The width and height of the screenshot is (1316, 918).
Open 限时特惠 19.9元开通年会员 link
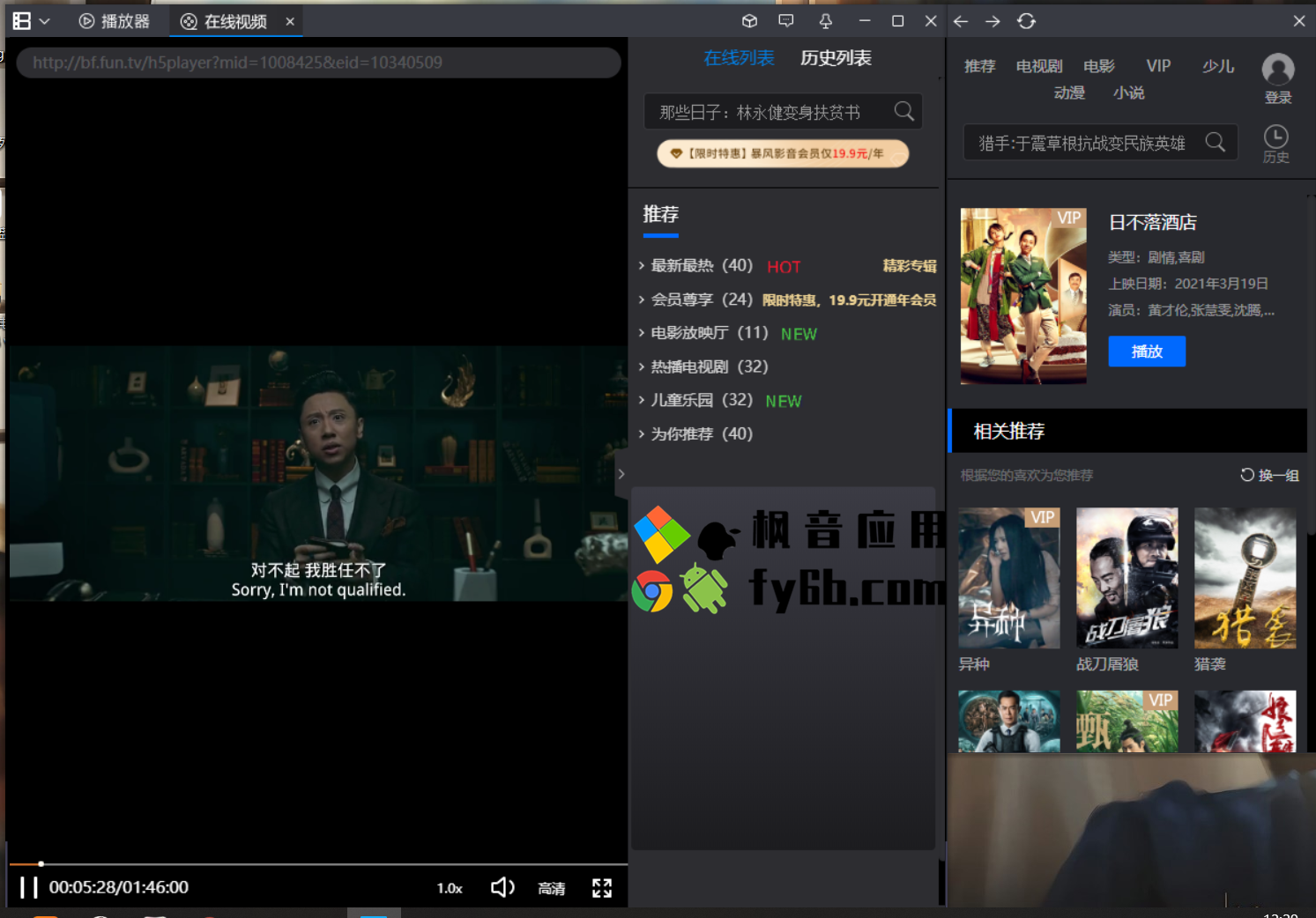(x=849, y=300)
